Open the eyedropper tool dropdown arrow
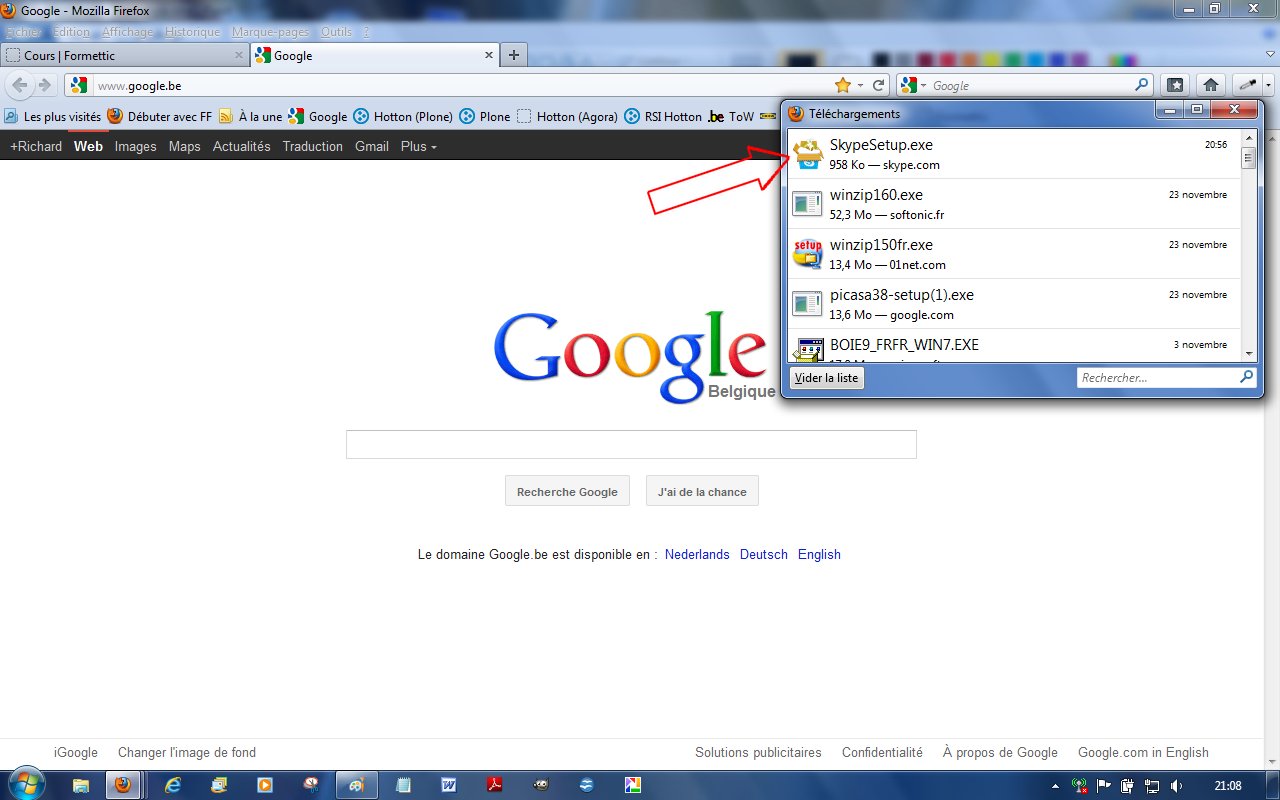 pos(1268,85)
